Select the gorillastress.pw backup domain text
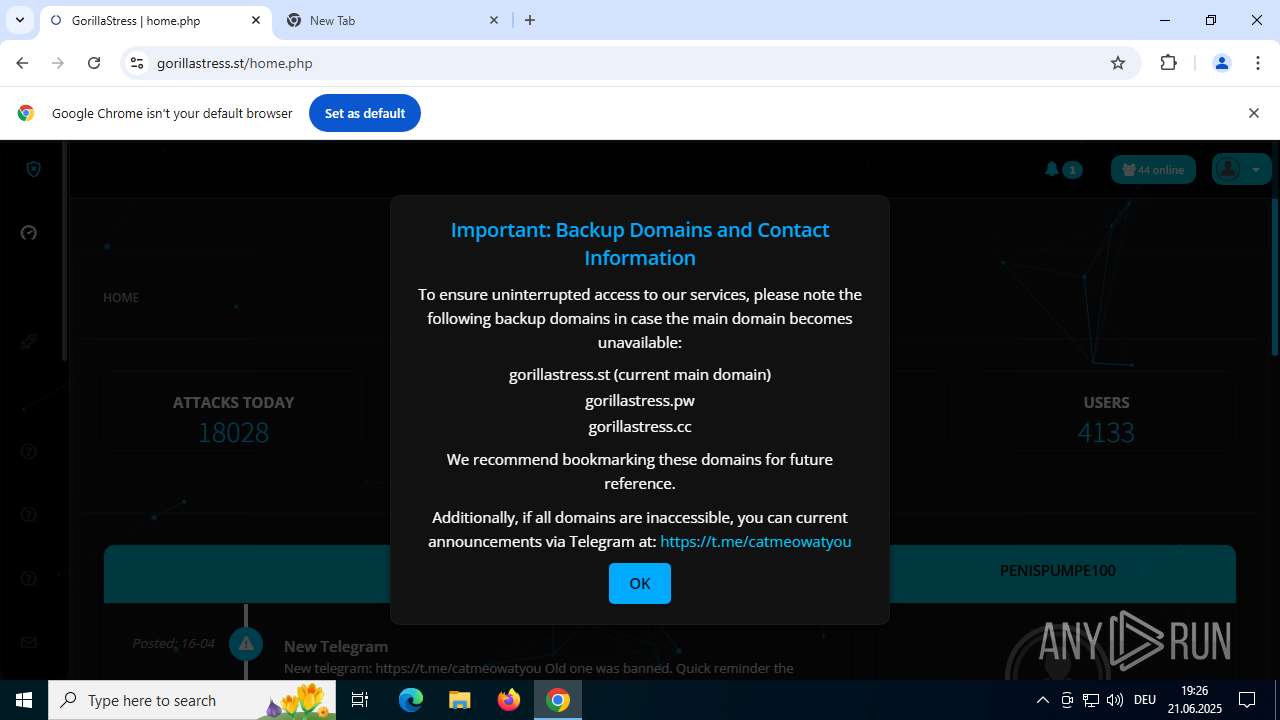Image resolution: width=1280 pixels, height=720 pixels. pos(640,400)
